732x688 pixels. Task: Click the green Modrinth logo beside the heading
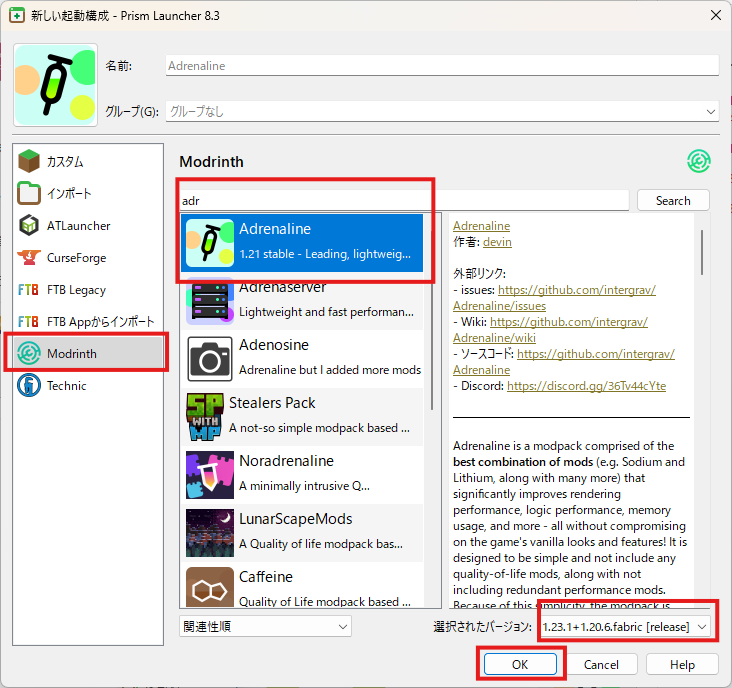(698, 161)
